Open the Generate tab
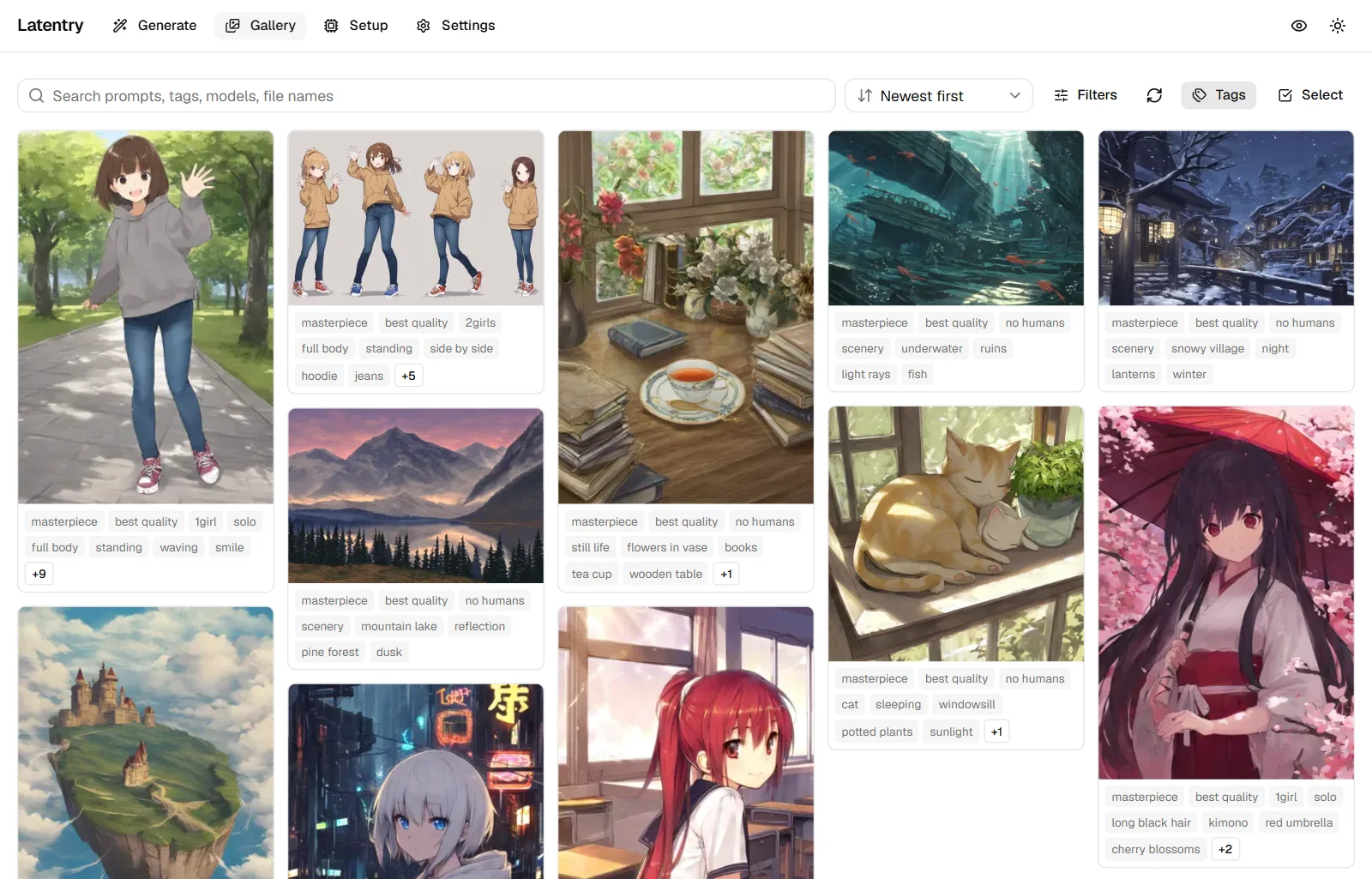Image resolution: width=1372 pixels, height=879 pixels. click(x=155, y=26)
